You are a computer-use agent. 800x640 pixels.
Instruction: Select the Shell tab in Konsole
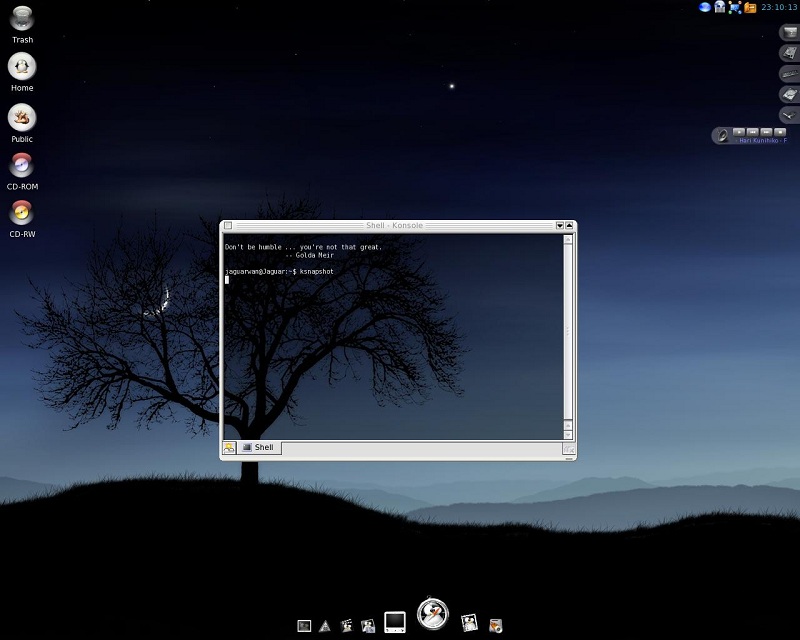(x=258, y=448)
